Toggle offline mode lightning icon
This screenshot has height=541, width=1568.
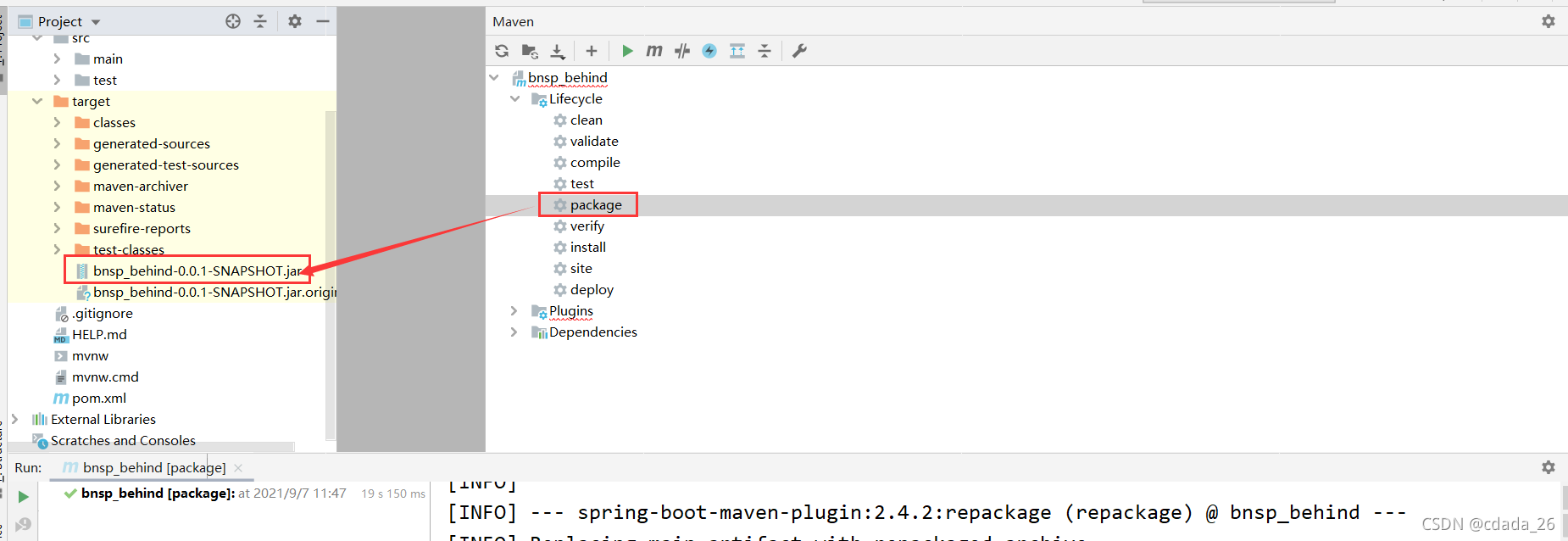click(709, 51)
